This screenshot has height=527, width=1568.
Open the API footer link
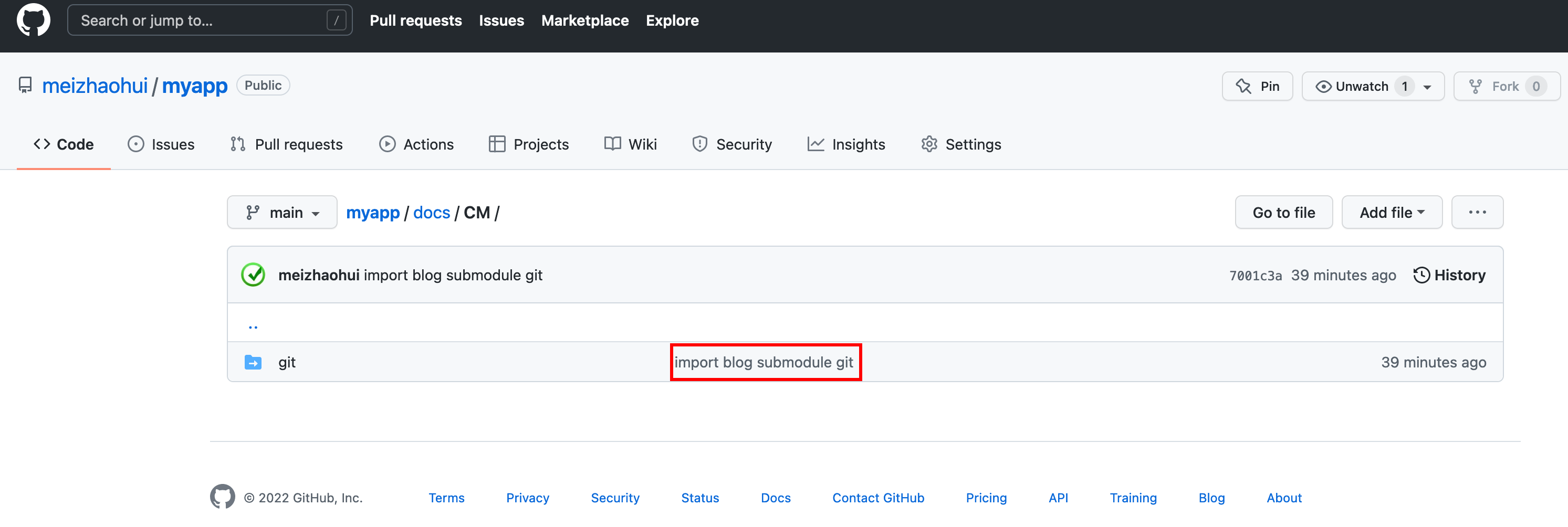pos(1058,498)
